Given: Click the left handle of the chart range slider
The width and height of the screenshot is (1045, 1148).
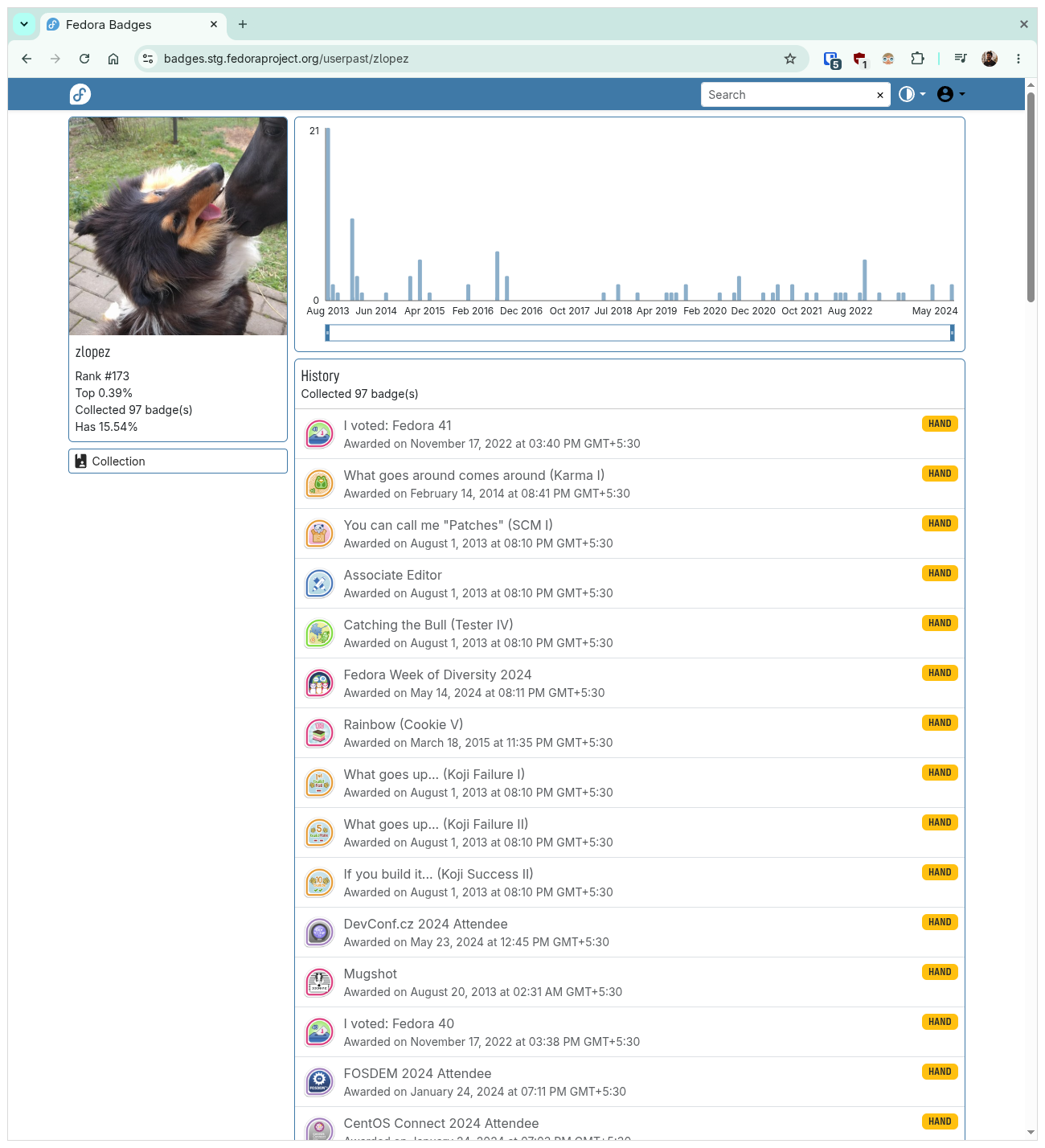Looking at the screenshot, I should click(327, 333).
